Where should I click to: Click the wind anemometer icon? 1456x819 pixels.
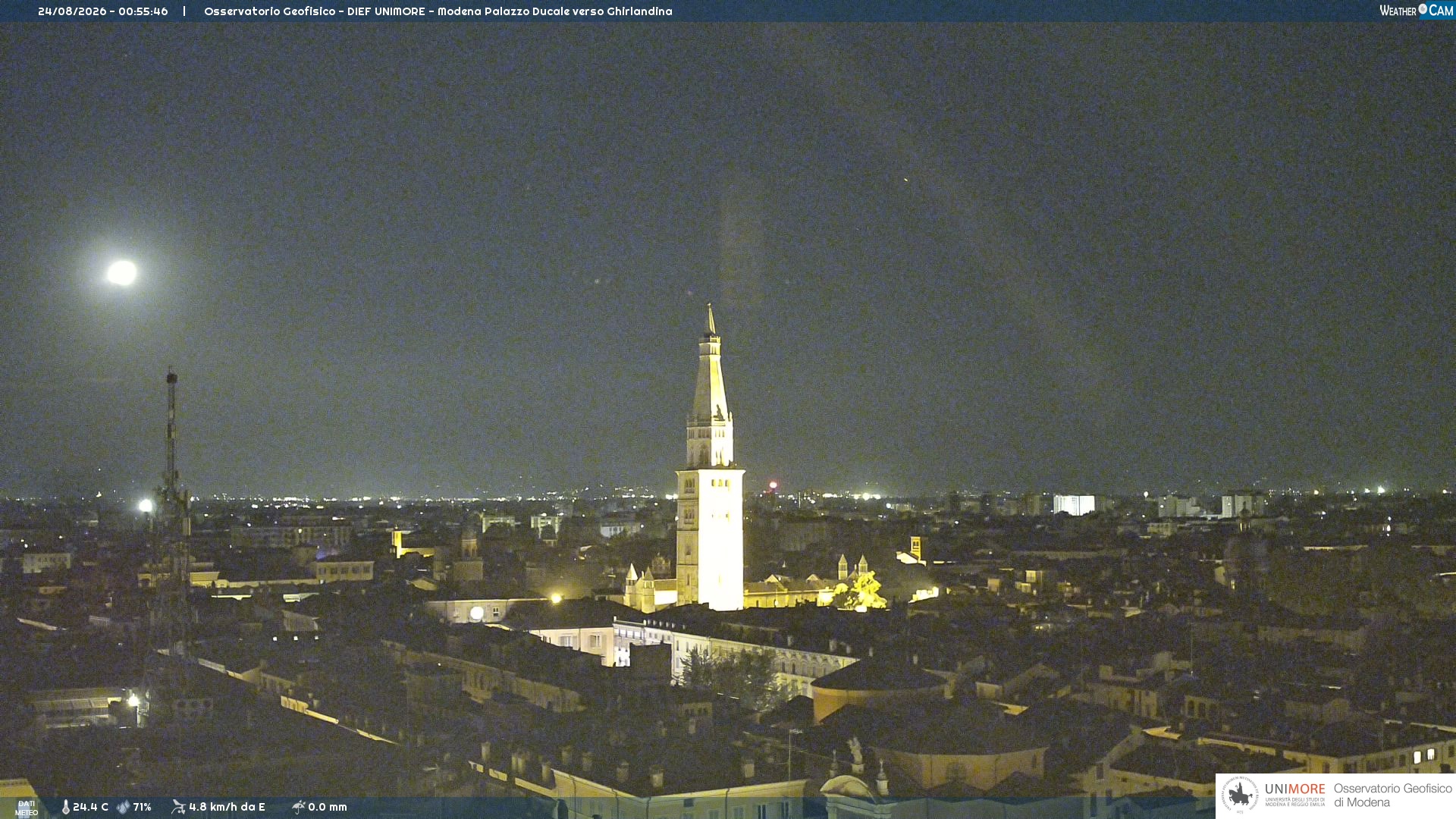click(178, 807)
